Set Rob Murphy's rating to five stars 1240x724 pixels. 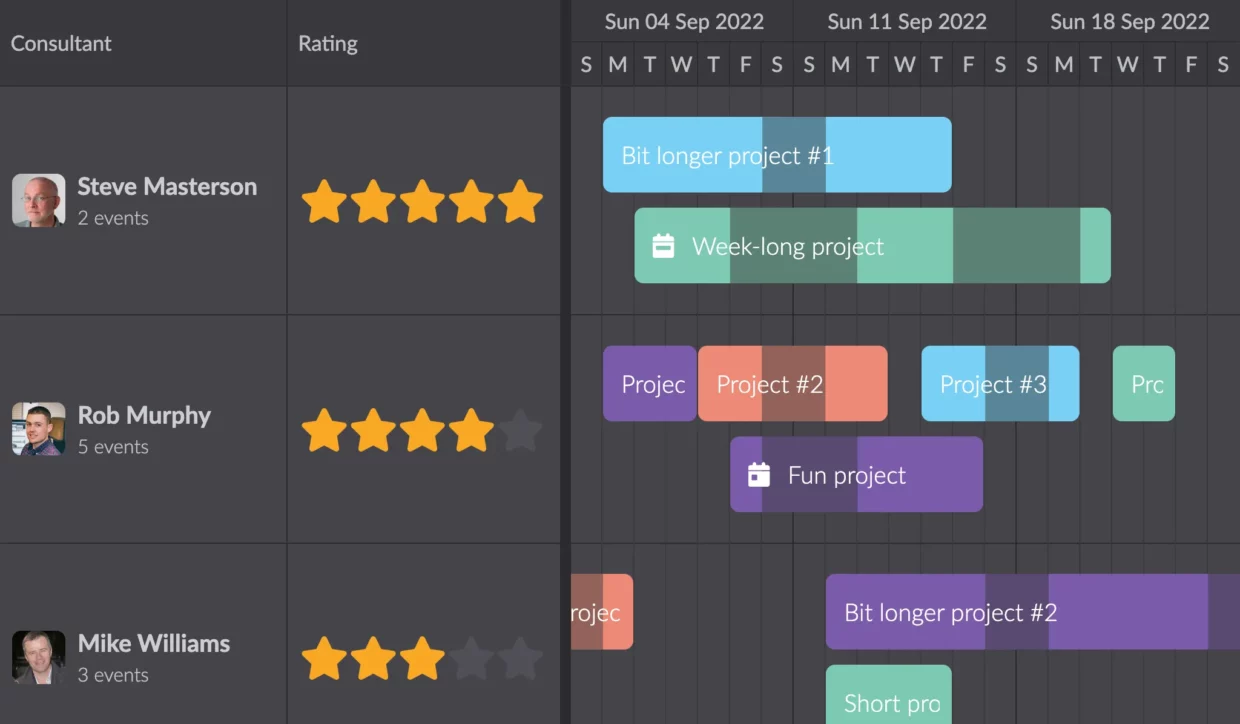pyautogui.click(x=520, y=430)
